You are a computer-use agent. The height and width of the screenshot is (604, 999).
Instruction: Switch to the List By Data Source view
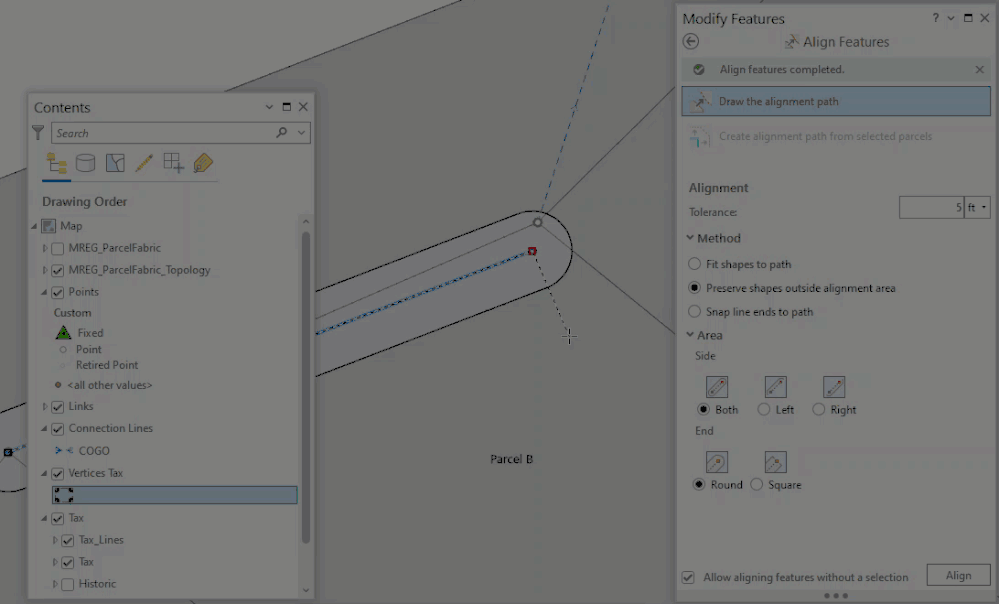(85, 163)
